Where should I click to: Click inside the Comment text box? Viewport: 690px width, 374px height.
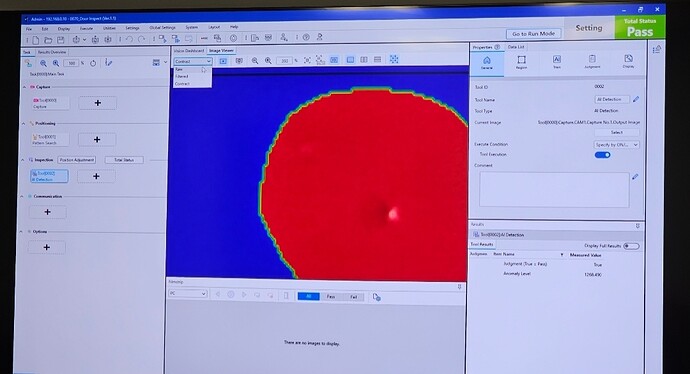click(x=554, y=189)
